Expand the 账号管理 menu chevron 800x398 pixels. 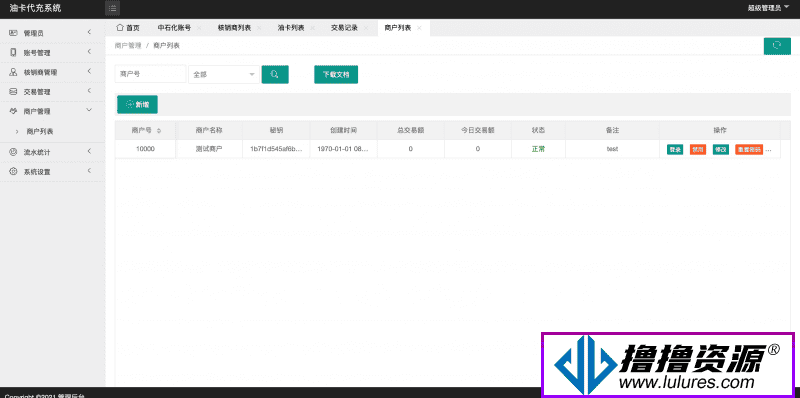(89, 52)
